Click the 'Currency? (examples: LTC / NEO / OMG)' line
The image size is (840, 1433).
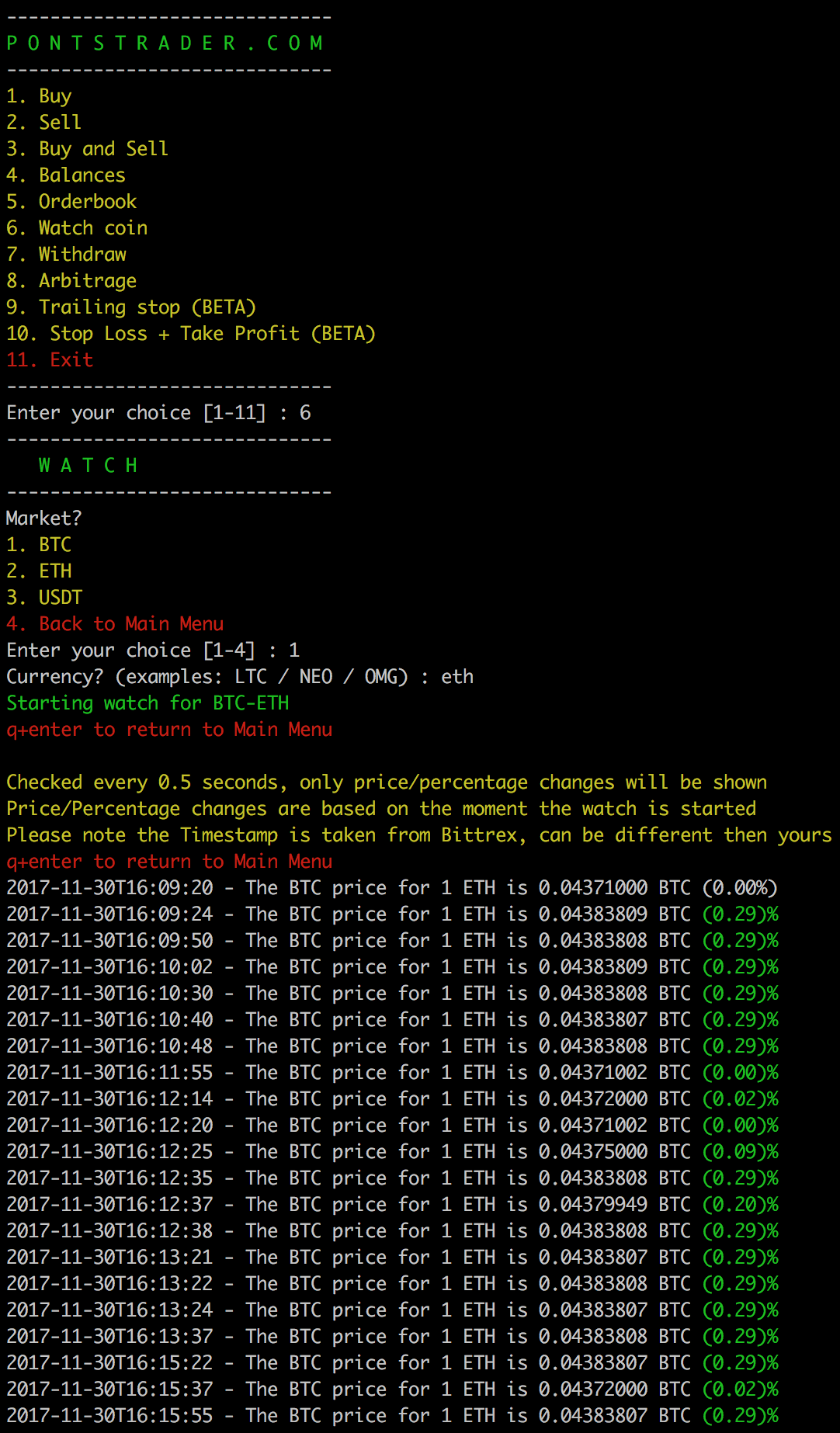click(x=240, y=677)
